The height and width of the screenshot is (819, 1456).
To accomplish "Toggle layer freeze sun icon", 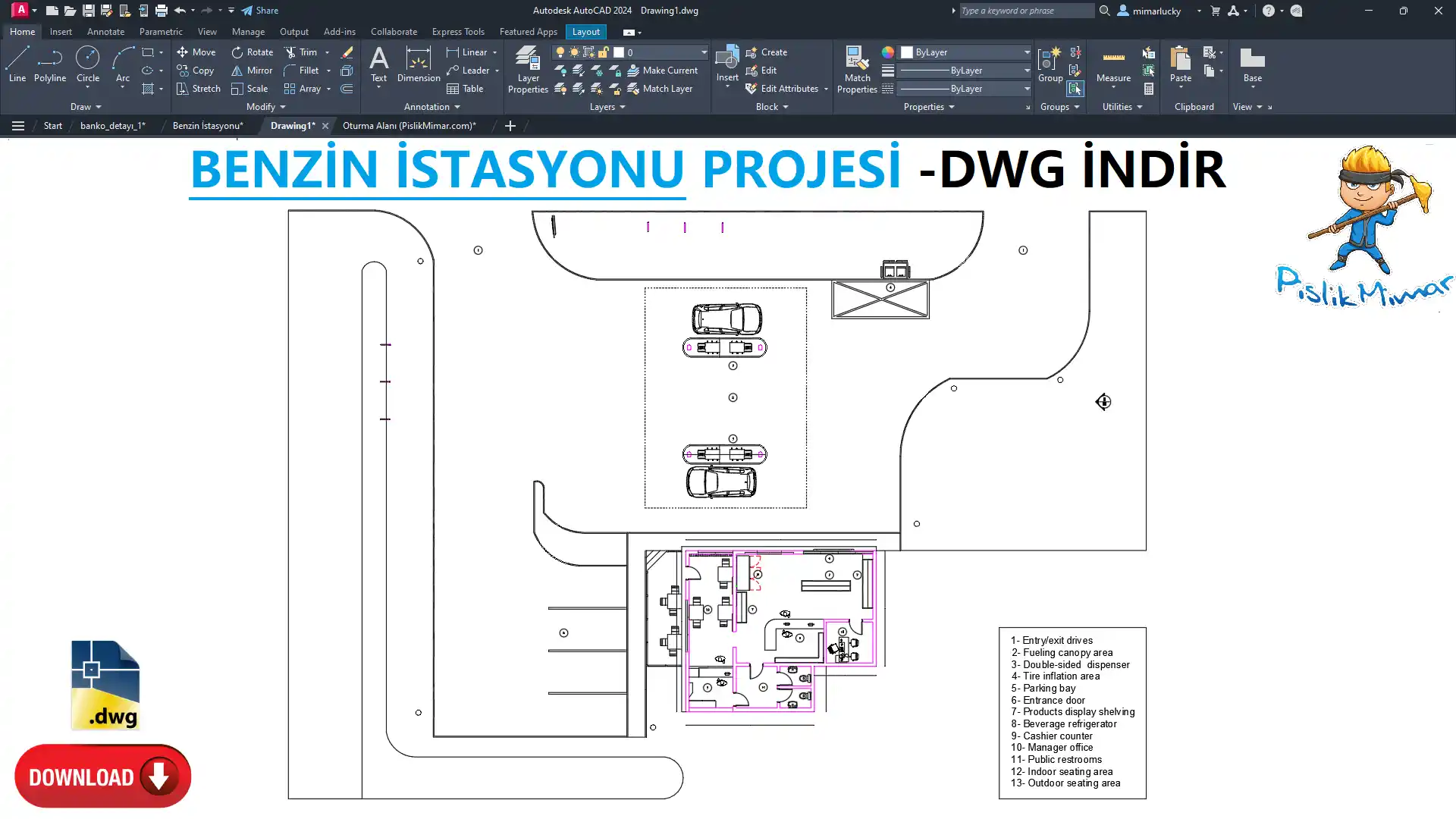I will pyautogui.click(x=574, y=52).
